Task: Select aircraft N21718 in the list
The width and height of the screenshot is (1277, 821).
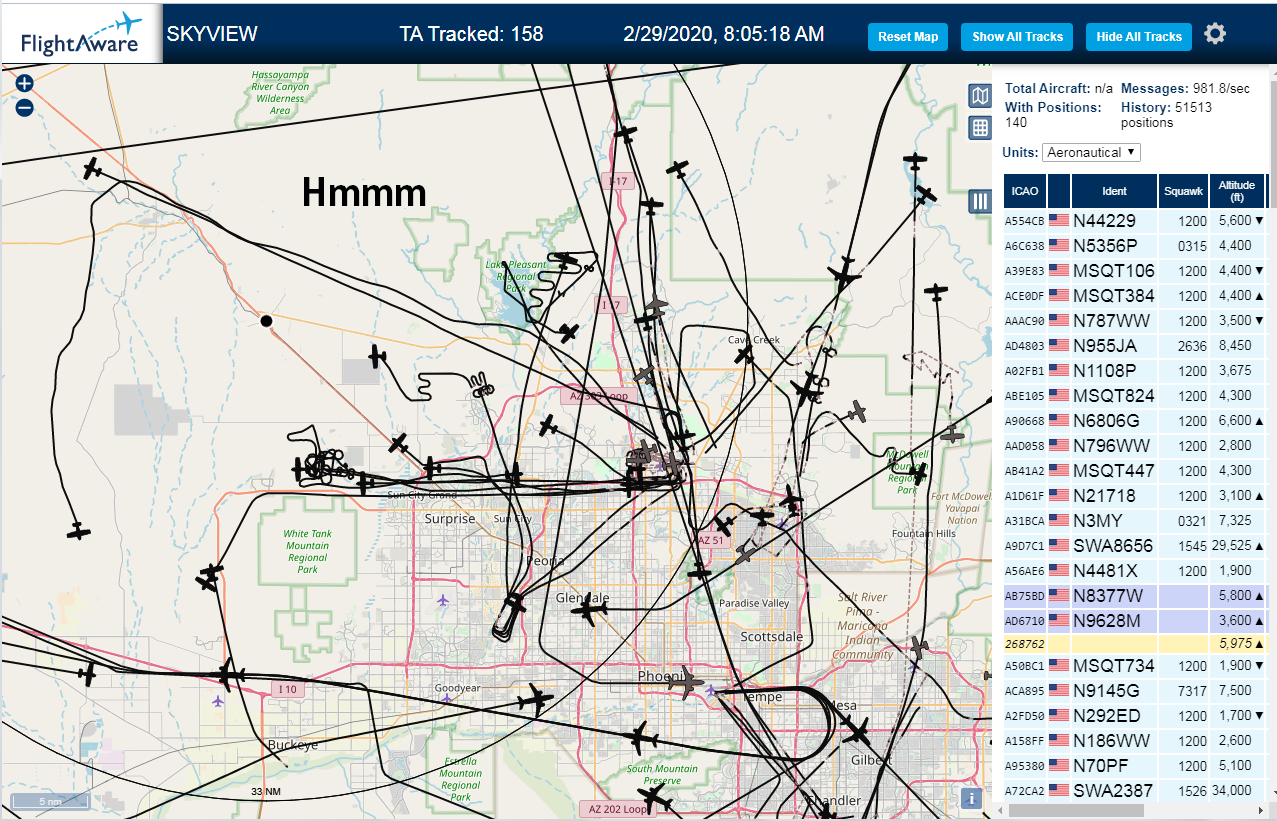Action: pyautogui.click(x=1135, y=496)
